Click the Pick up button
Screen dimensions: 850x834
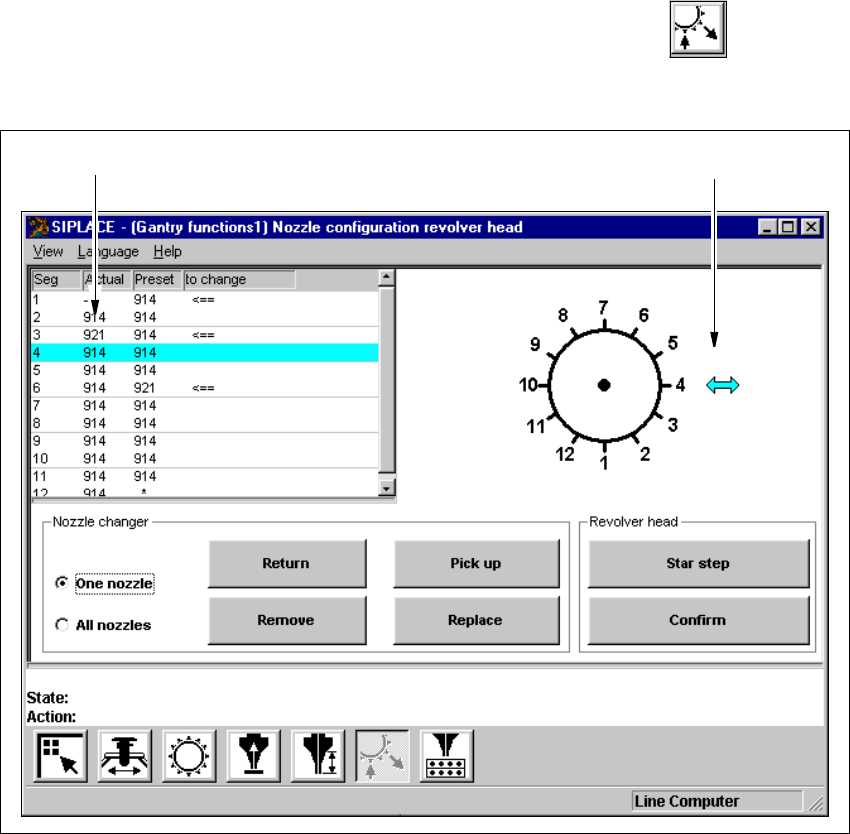point(476,563)
